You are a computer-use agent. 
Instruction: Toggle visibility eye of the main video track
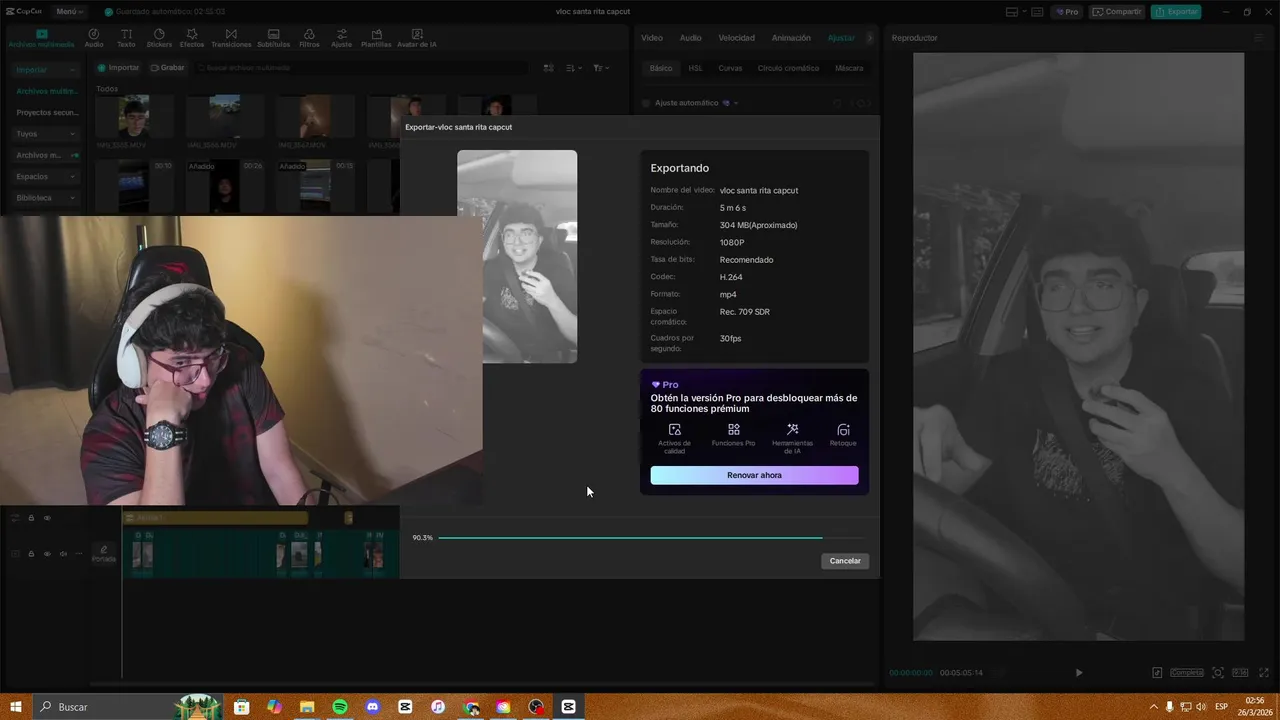click(x=47, y=554)
